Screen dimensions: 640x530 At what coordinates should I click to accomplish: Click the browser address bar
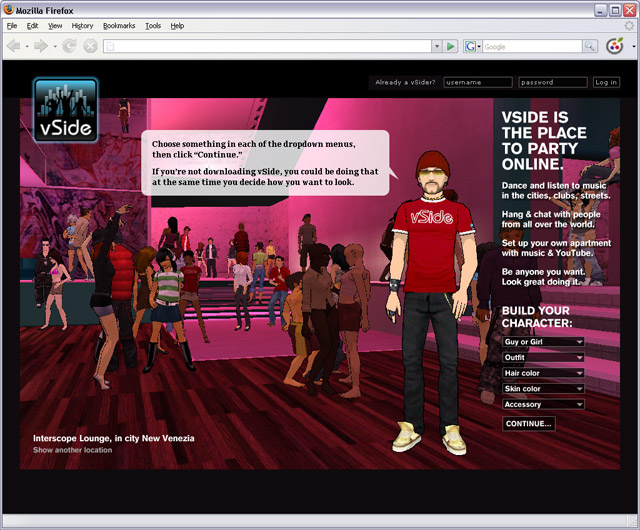tap(267, 46)
